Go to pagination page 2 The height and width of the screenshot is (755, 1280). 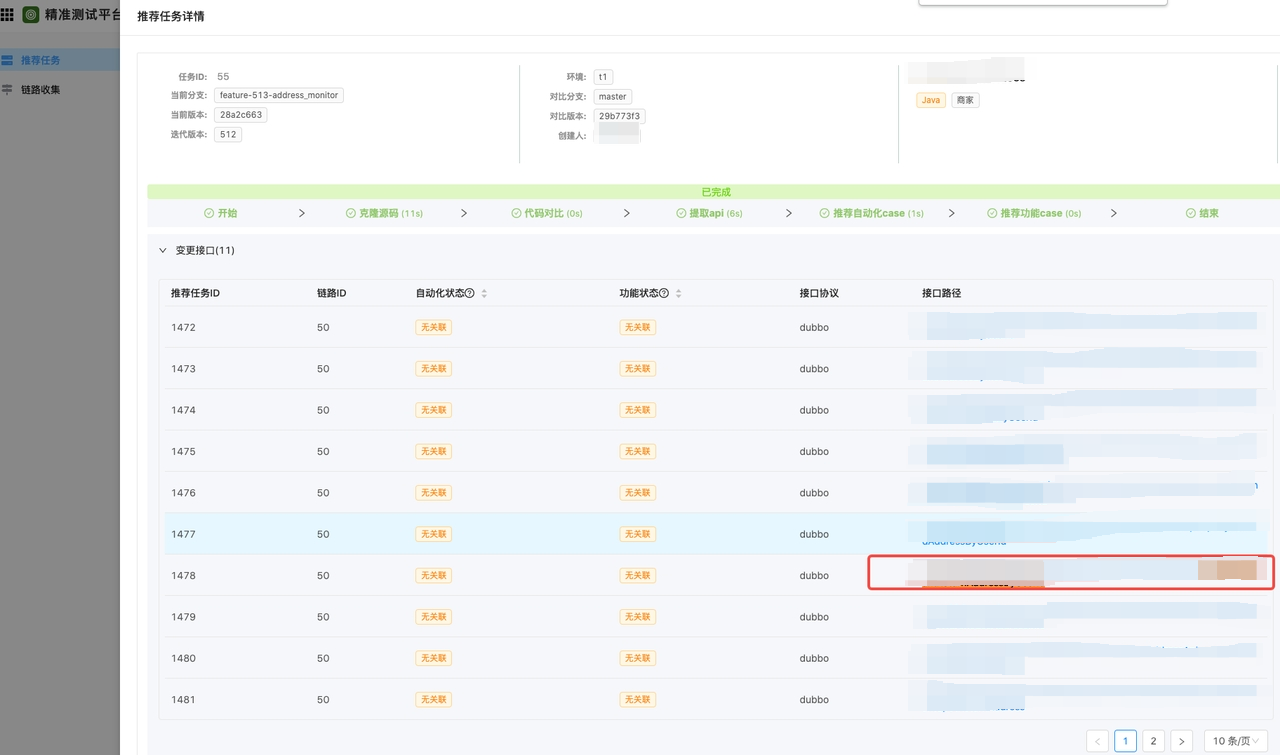(1153, 741)
